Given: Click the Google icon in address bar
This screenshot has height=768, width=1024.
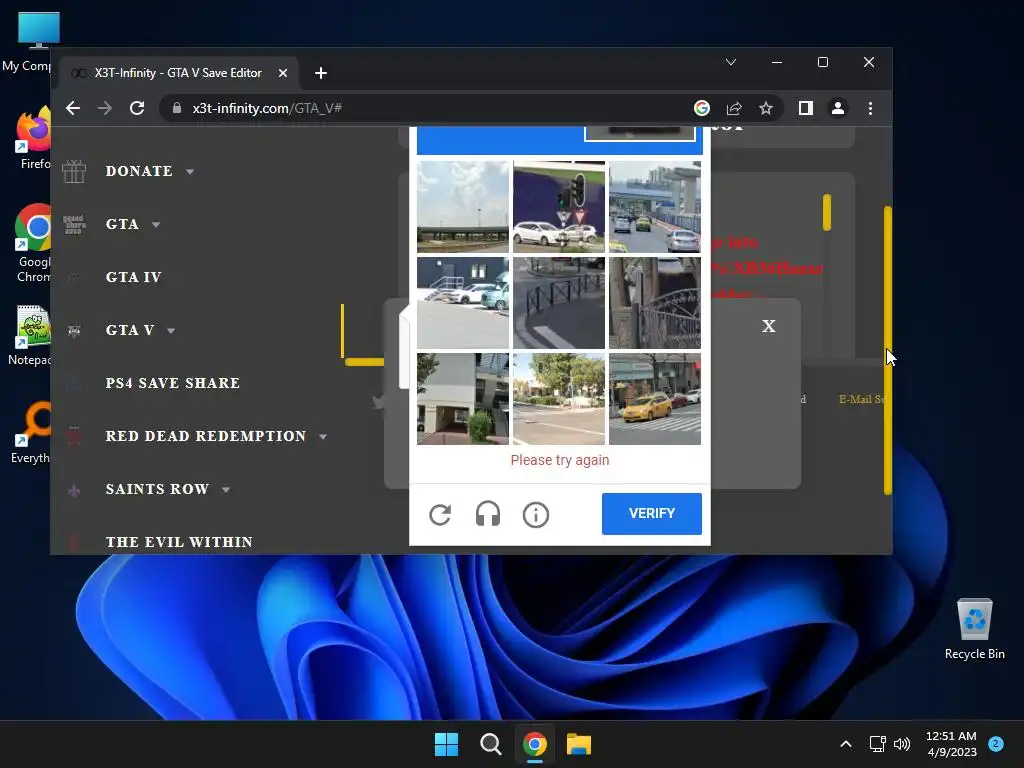Looking at the screenshot, I should pyautogui.click(x=702, y=108).
